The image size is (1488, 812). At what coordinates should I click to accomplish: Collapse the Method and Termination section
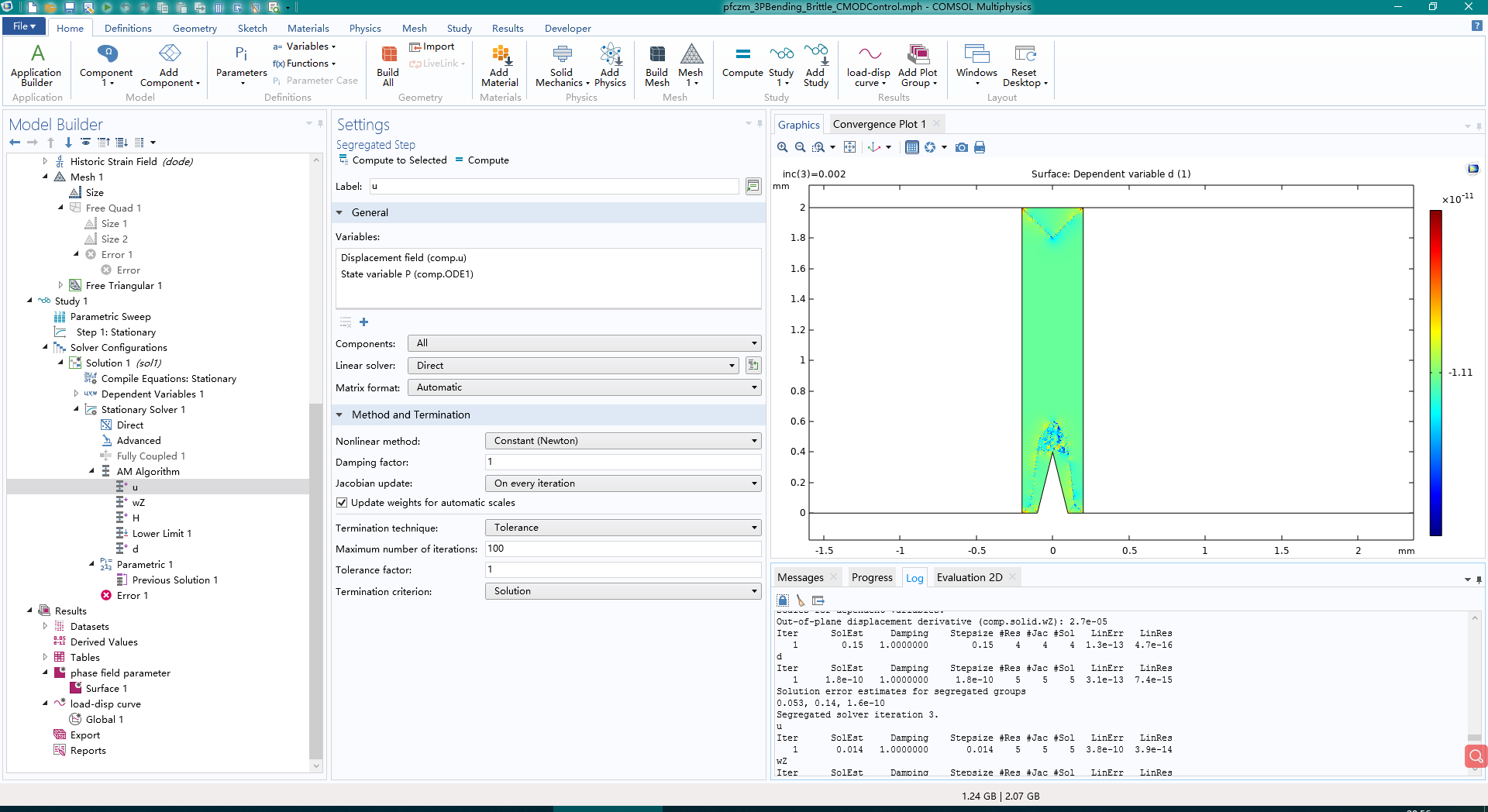tap(339, 415)
